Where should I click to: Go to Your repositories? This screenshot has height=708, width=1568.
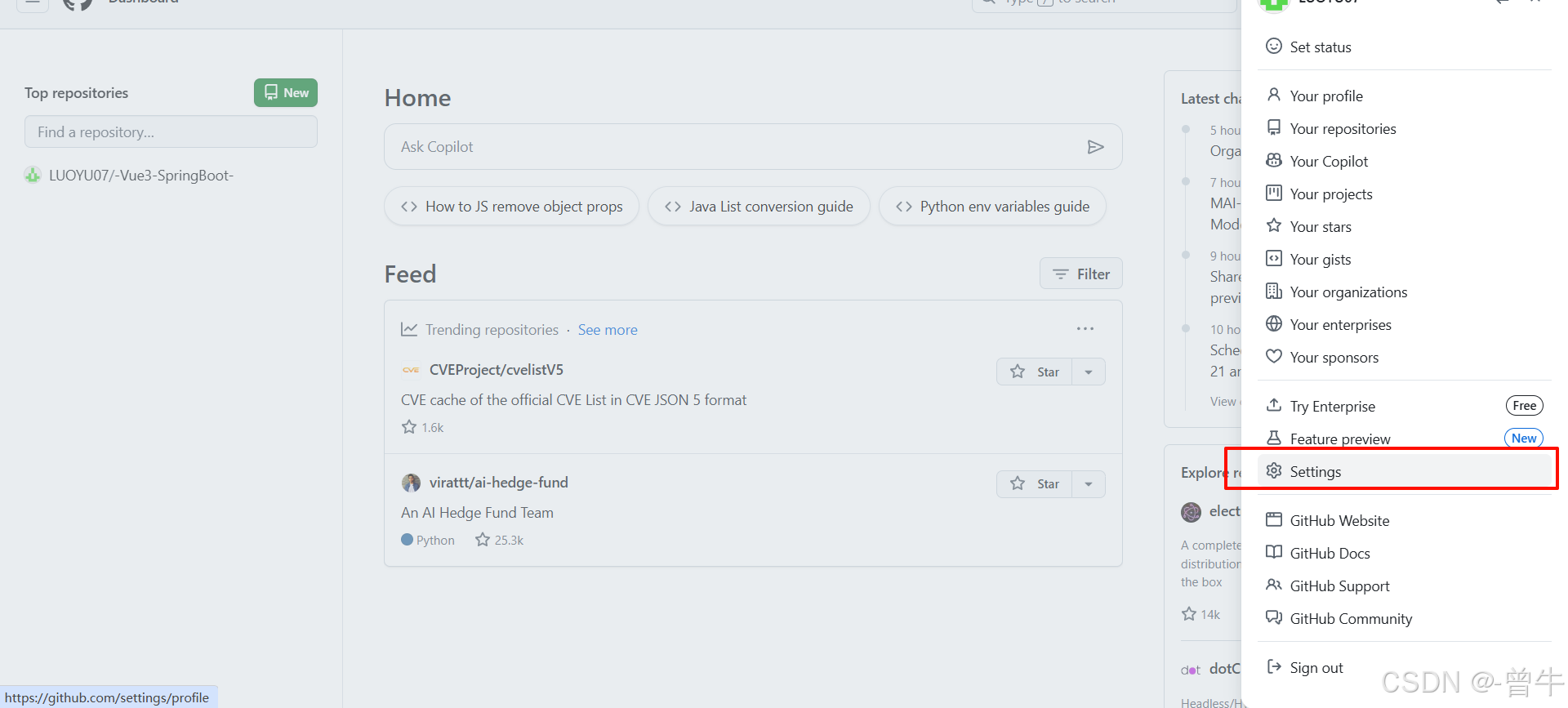pyautogui.click(x=1404, y=128)
